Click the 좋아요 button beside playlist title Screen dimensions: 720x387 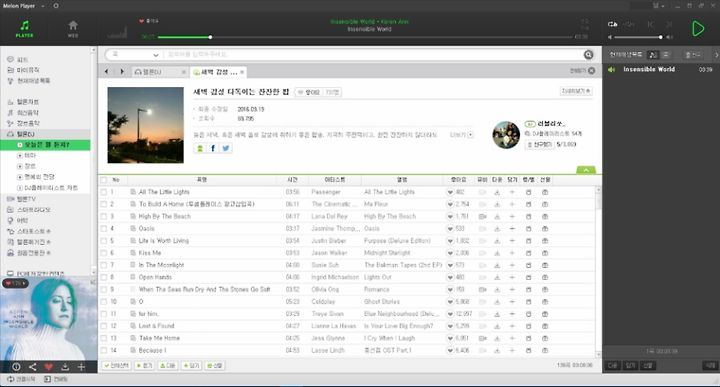pos(309,92)
